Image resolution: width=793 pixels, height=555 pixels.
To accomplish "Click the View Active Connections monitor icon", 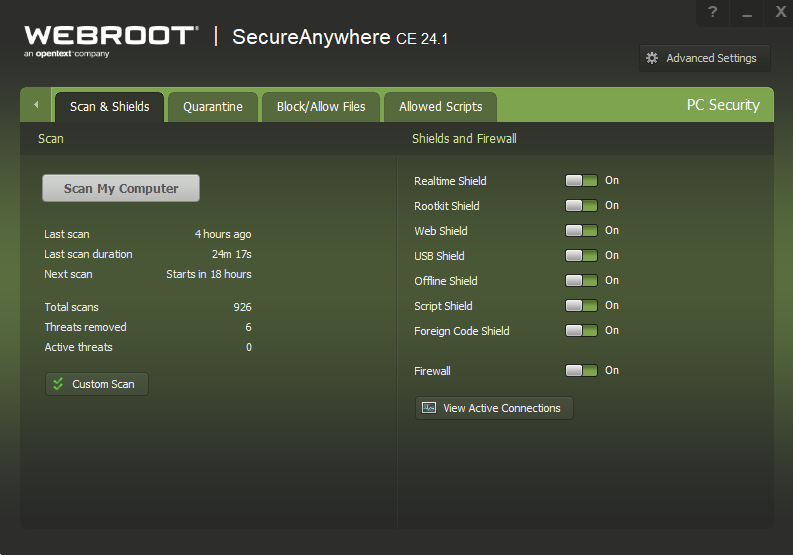I will [x=429, y=408].
